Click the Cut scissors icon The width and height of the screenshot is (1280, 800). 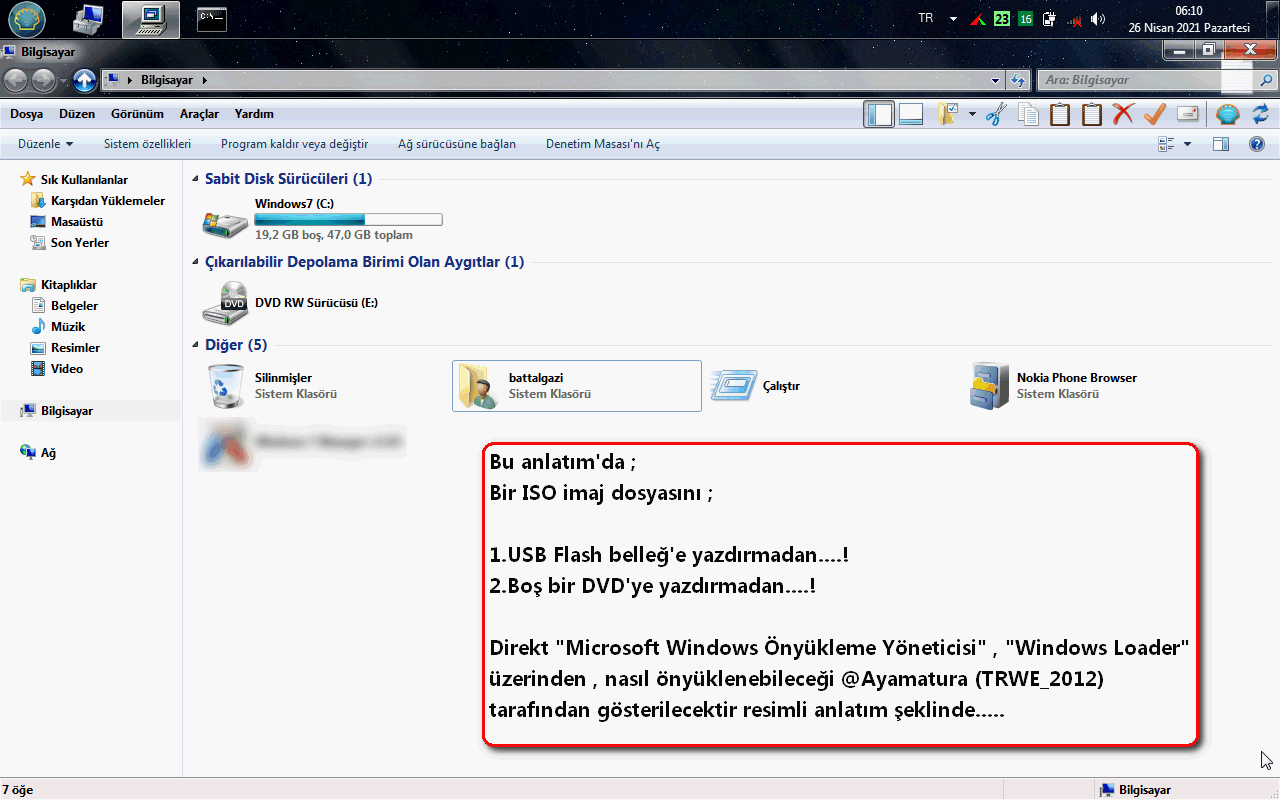click(x=996, y=114)
